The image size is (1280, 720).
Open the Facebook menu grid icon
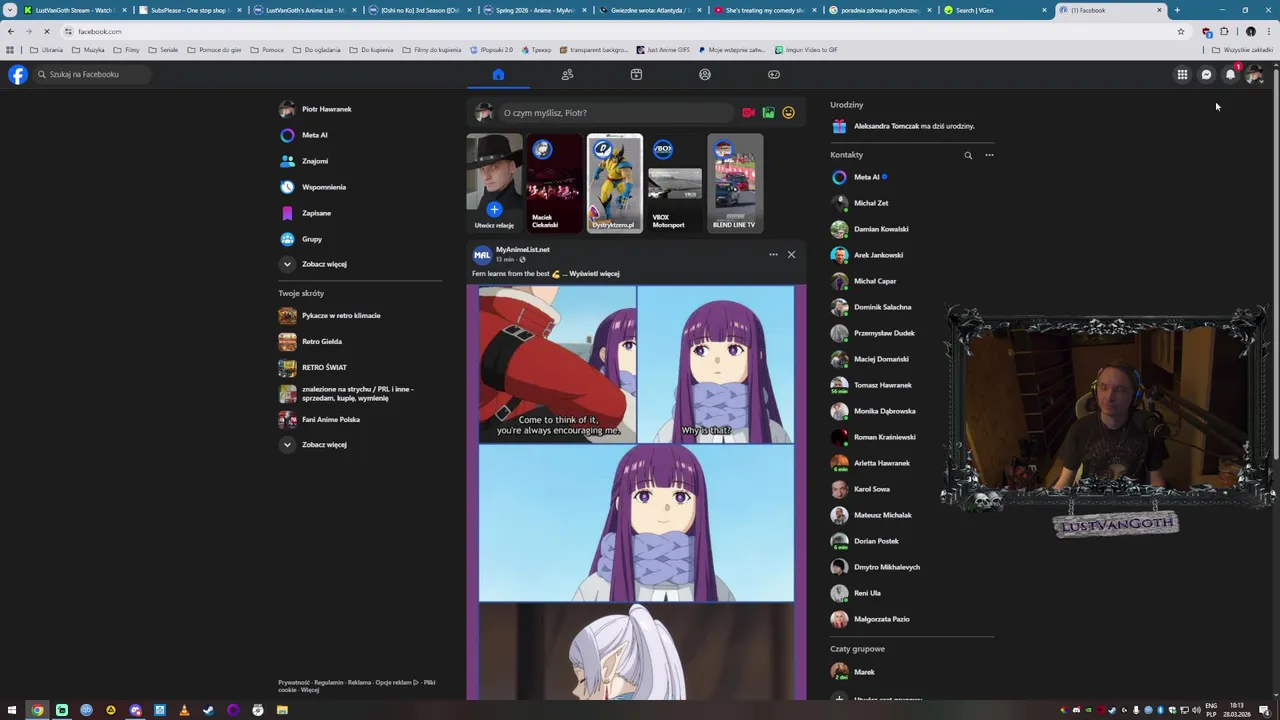pyautogui.click(x=1182, y=74)
